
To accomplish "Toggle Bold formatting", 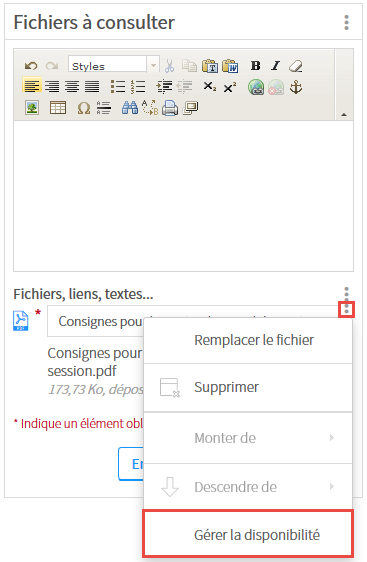I will 256,66.
